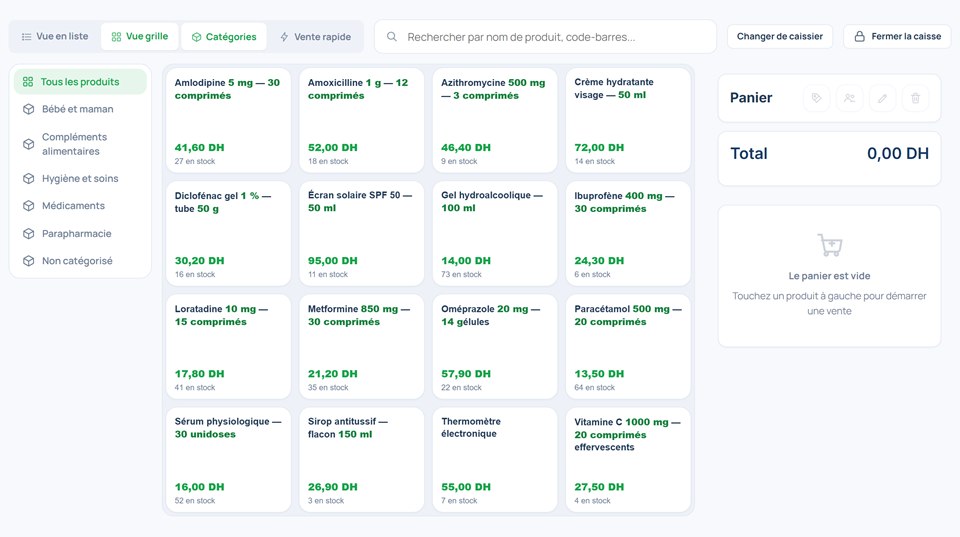Click the Panier heading
The image size is (960, 537).
tap(751, 98)
